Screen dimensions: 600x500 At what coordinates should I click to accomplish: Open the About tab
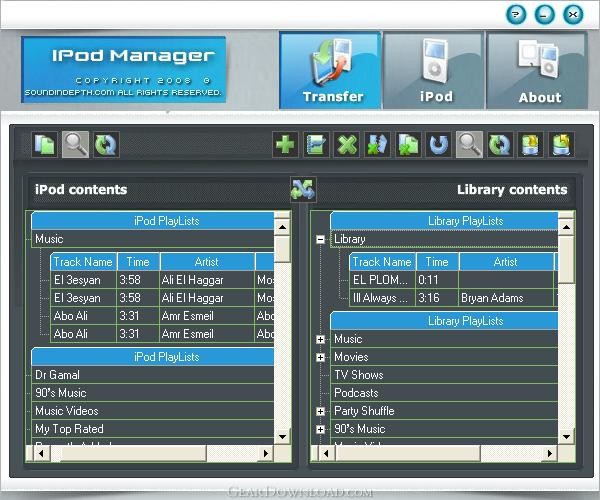[537, 70]
